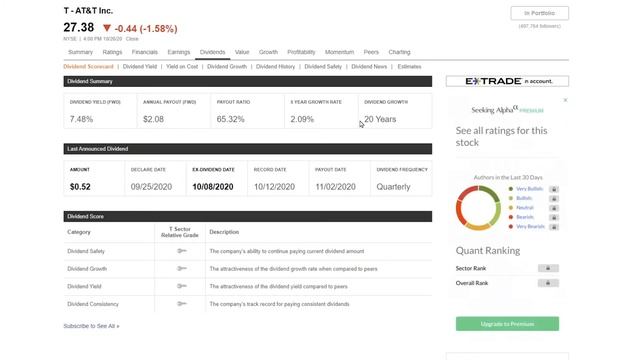The width and height of the screenshot is (640, 360).
Task: Click the T - AT&T Inc. title
Action: pos(88,11)
